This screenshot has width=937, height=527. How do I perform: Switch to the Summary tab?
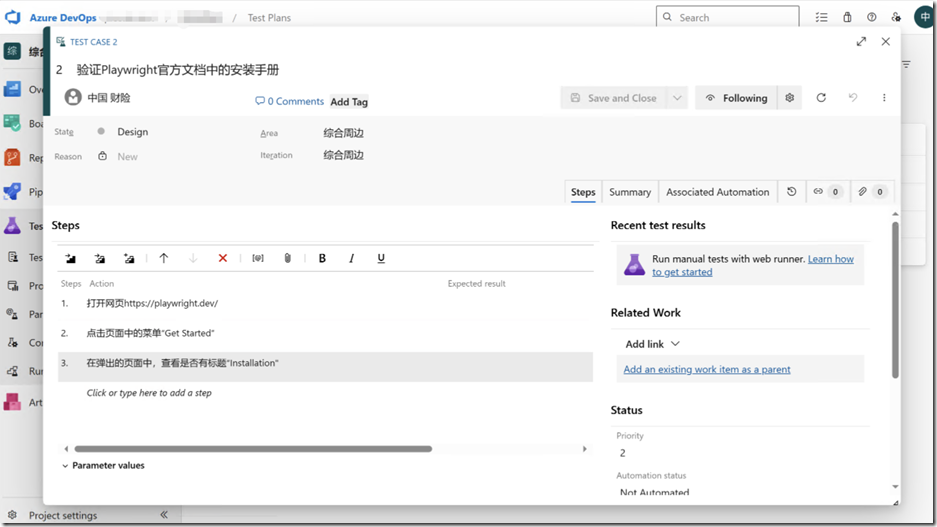point(630,192)
